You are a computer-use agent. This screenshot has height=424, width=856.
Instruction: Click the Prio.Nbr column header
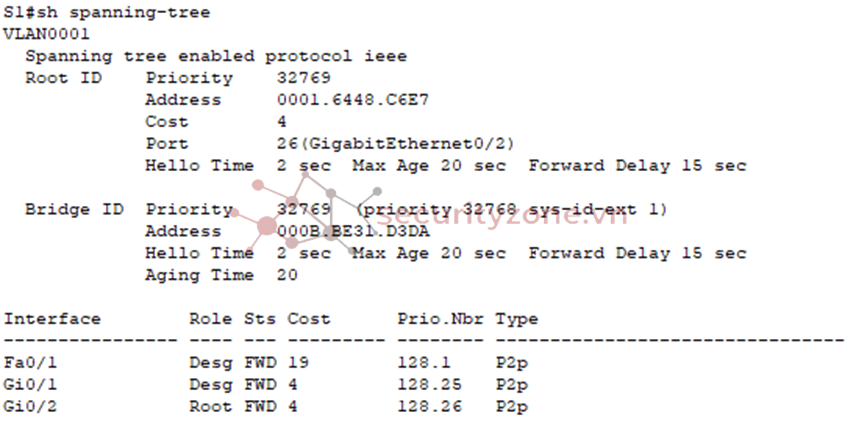(x=440, y=319)
